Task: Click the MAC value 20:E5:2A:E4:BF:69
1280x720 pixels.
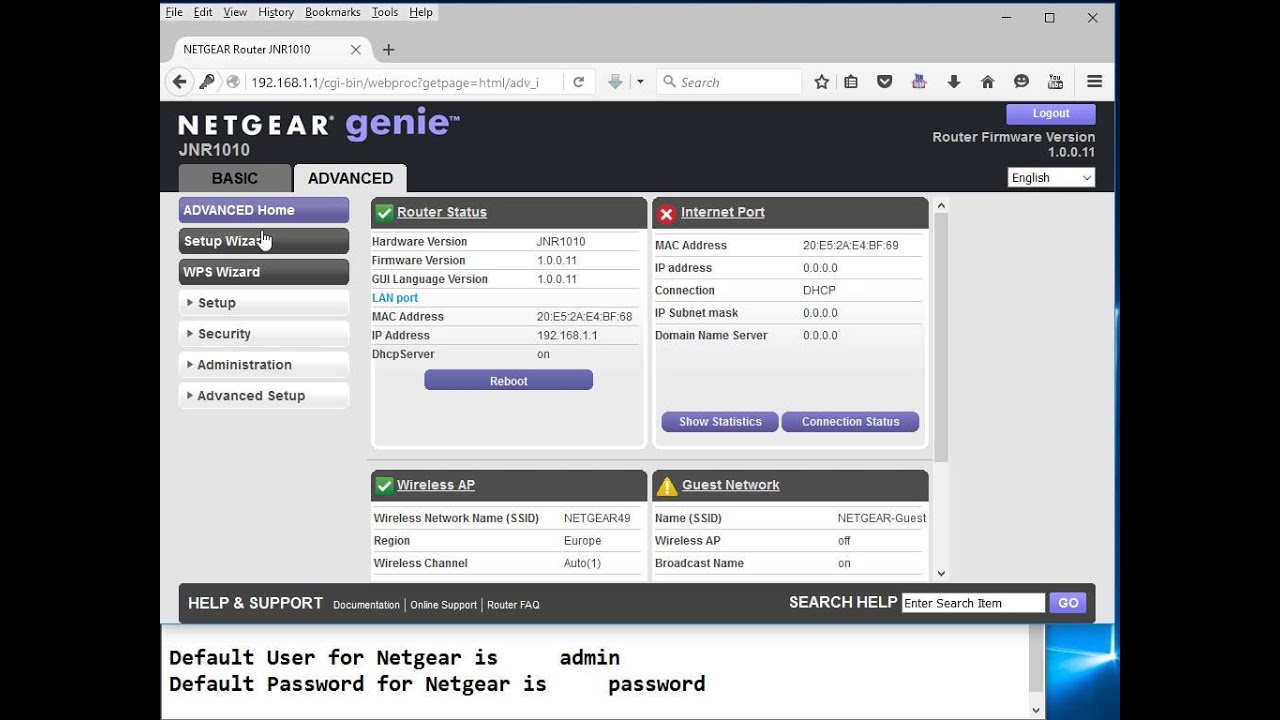Action: pyautogui.click(x=851, y=245)
